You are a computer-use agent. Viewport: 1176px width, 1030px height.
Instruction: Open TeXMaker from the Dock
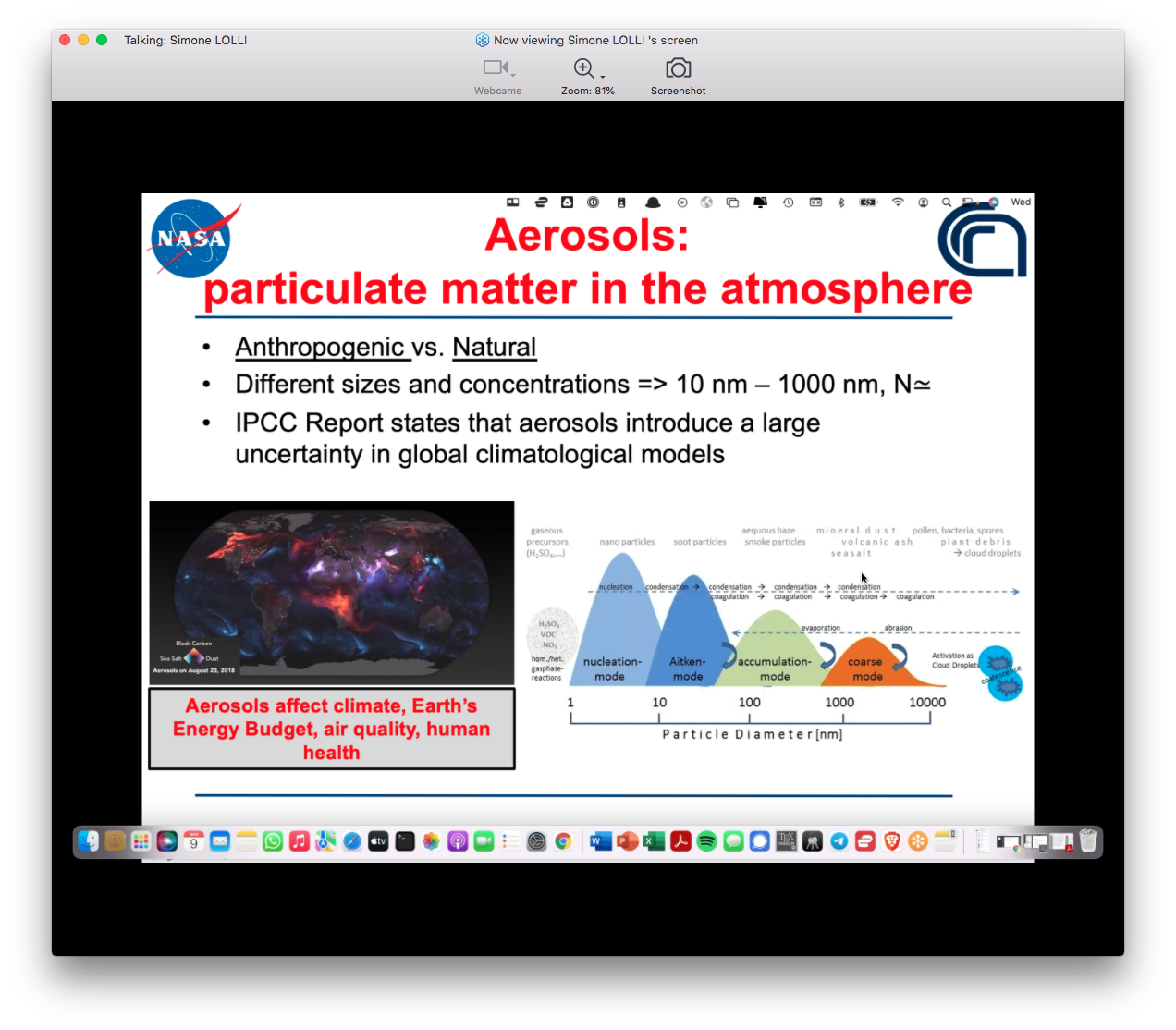pyautogui.click(x=786, y=841)
